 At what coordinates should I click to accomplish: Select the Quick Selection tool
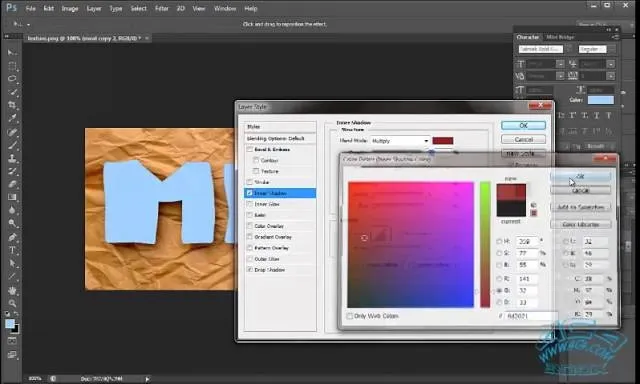(12, 92)
